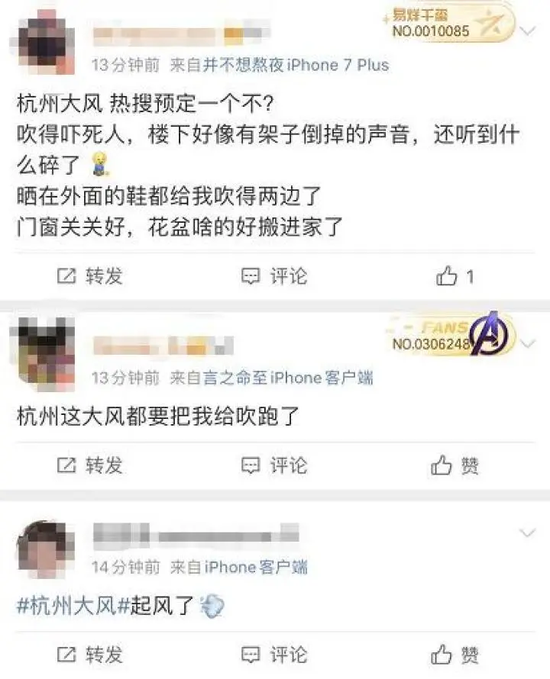Viewport: 550px width, 679px height.
Task: Tap repost icon on third post
Action: tap(66, 654)
